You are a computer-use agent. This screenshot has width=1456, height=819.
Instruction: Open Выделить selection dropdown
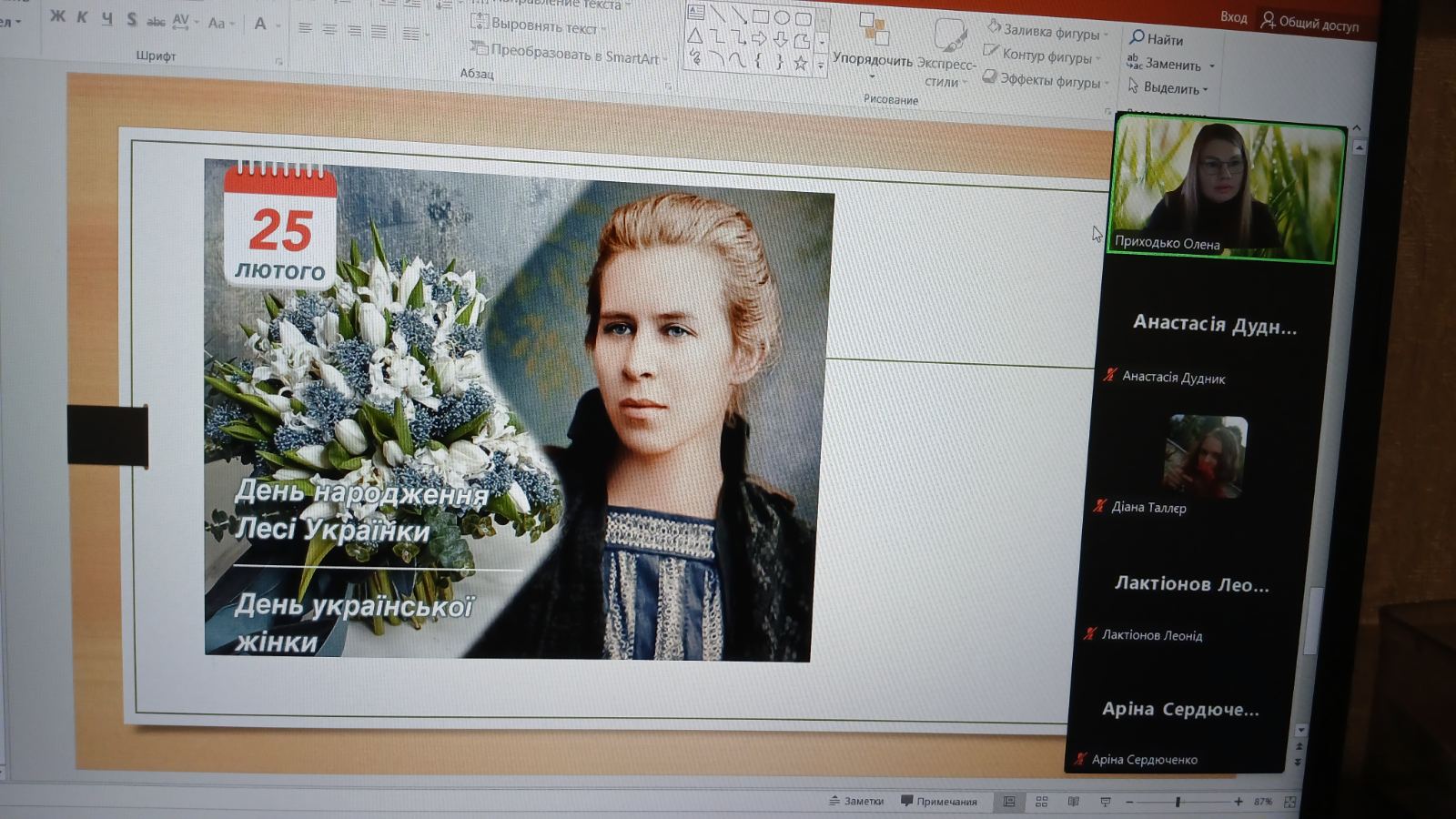click(1168, 87)
